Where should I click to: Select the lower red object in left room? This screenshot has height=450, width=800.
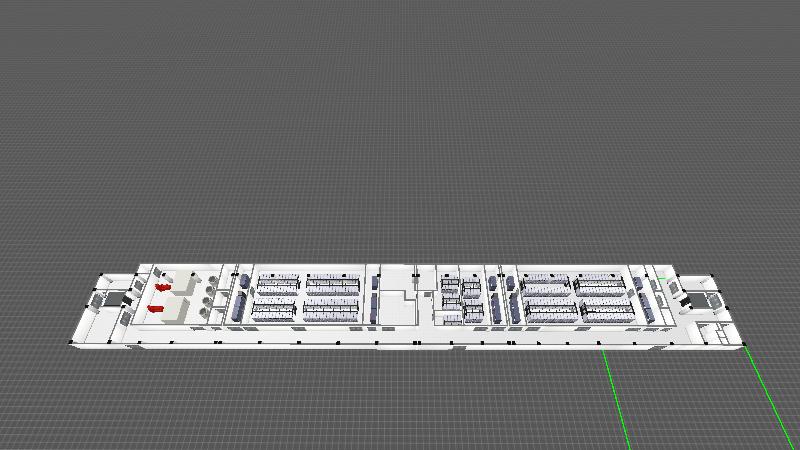click(155, 309)
